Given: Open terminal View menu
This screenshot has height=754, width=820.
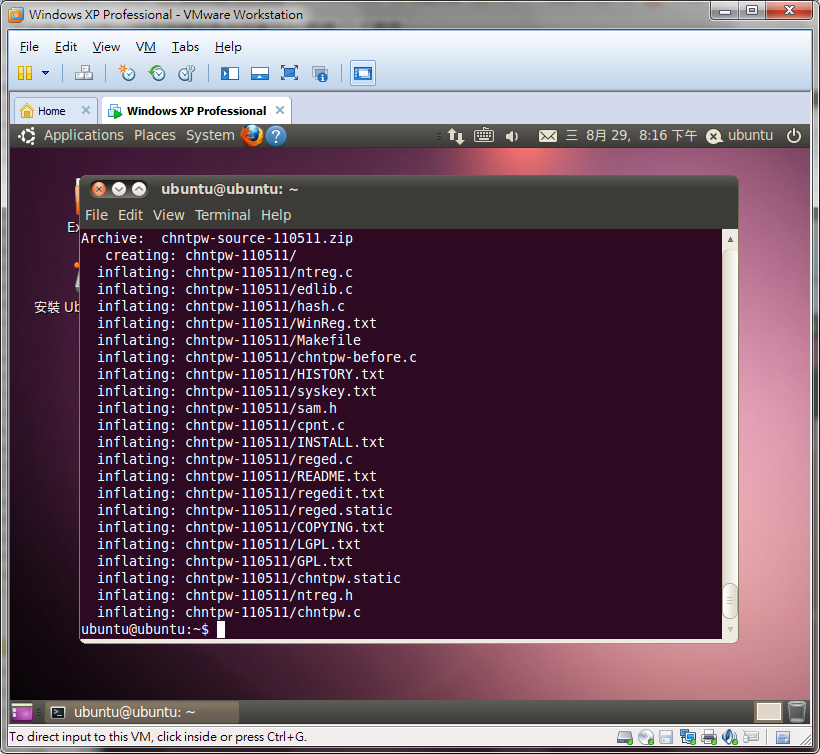Looking at the screenshot, I should (x=168, y=215).
